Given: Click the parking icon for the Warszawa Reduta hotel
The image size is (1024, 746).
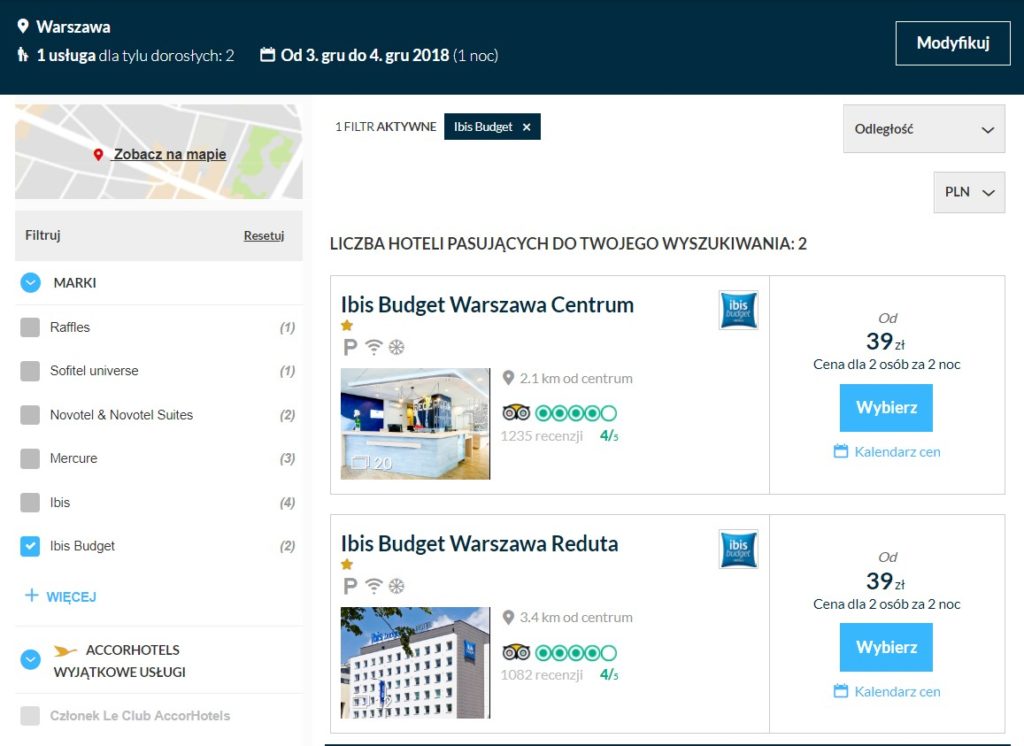Looking at the screenshot, I should (x=350, y=587).
